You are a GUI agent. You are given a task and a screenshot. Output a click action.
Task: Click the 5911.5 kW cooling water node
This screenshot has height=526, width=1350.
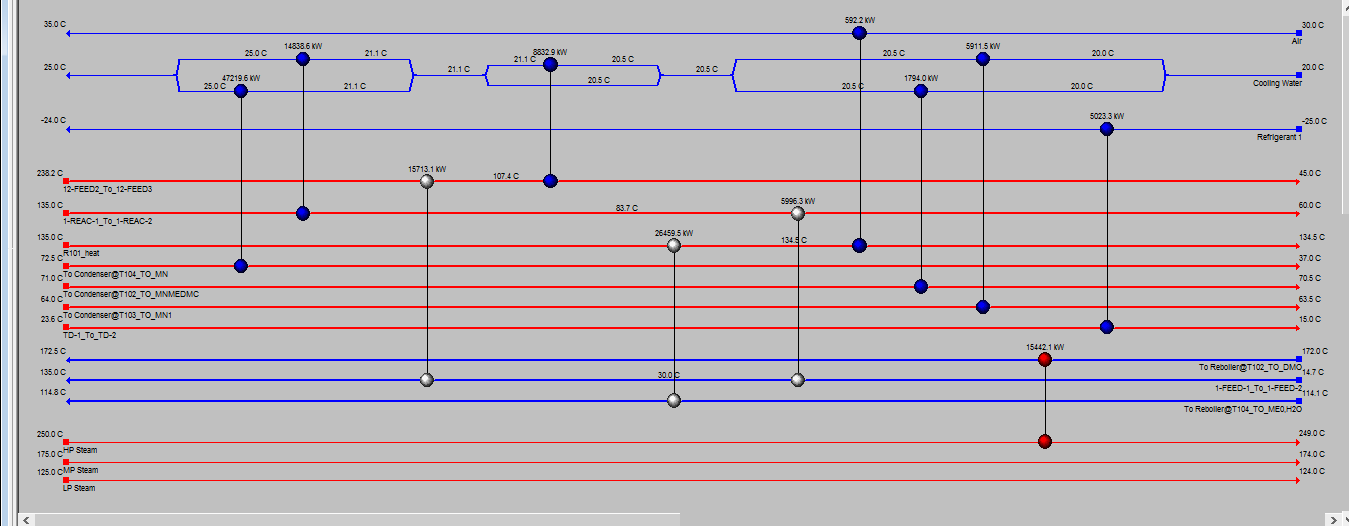point(982,59)
